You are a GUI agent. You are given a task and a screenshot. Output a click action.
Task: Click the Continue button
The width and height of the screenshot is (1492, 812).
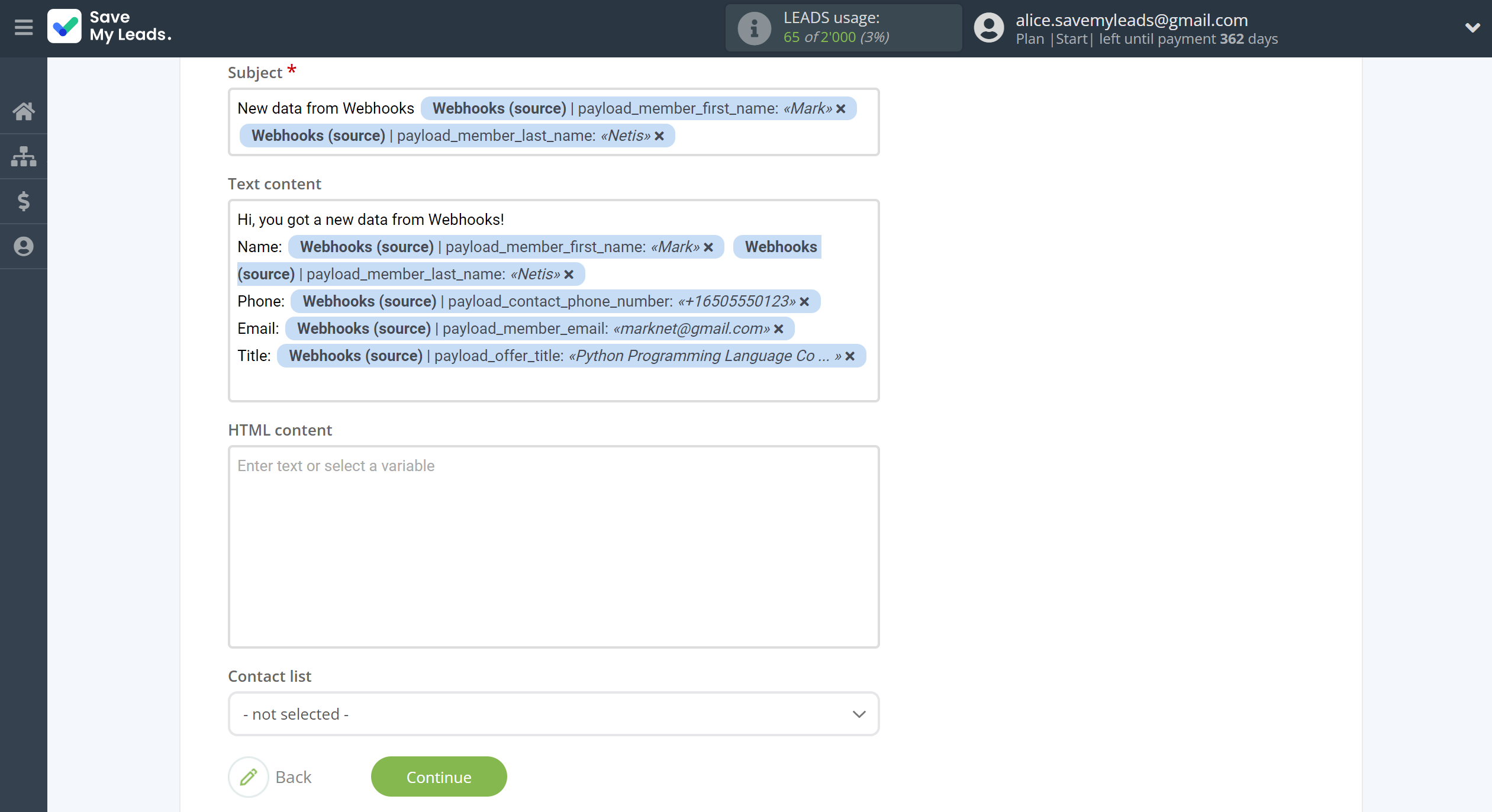pyautogui.click(x=439, y=777)
